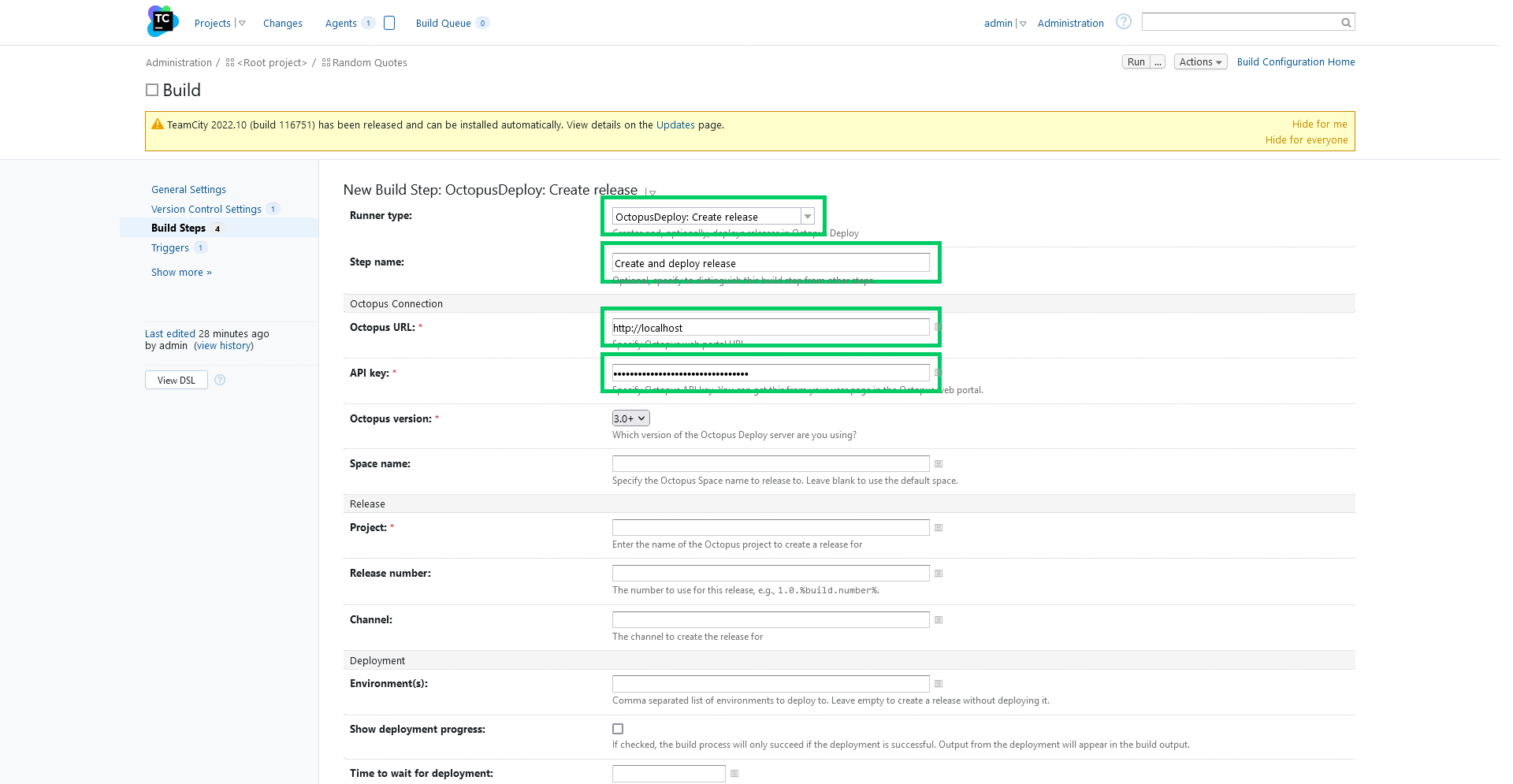Open Version Control Settings section
1513x784 pixels.
click(206, 210)
